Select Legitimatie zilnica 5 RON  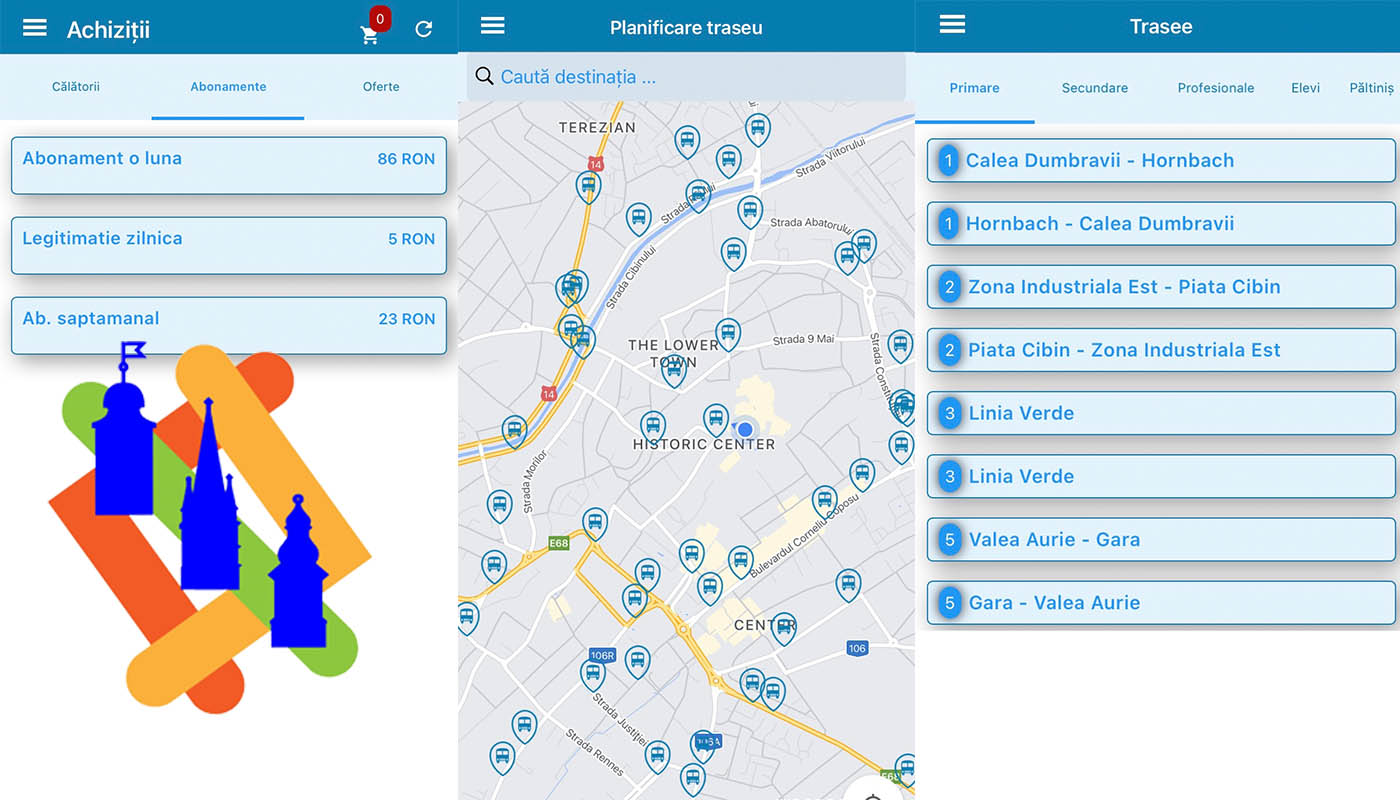[228, 245]
